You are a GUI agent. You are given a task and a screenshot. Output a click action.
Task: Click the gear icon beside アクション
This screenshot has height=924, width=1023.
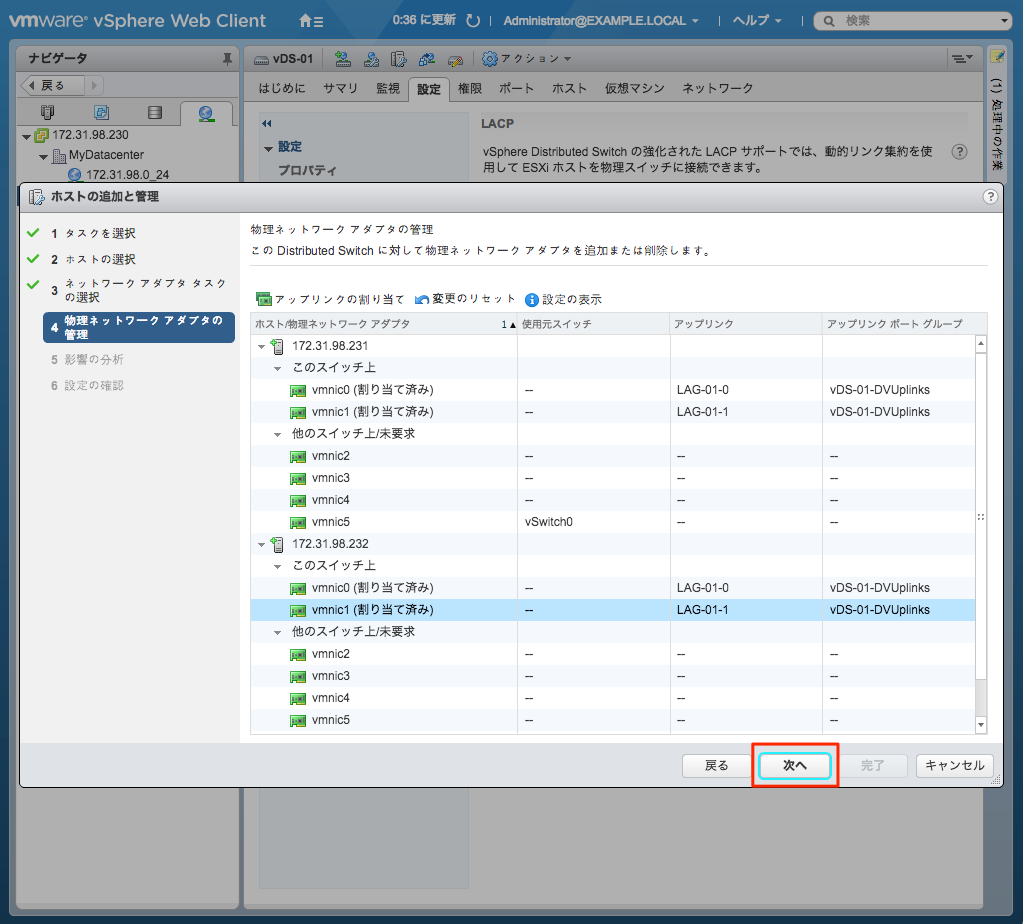coord(489,59)
